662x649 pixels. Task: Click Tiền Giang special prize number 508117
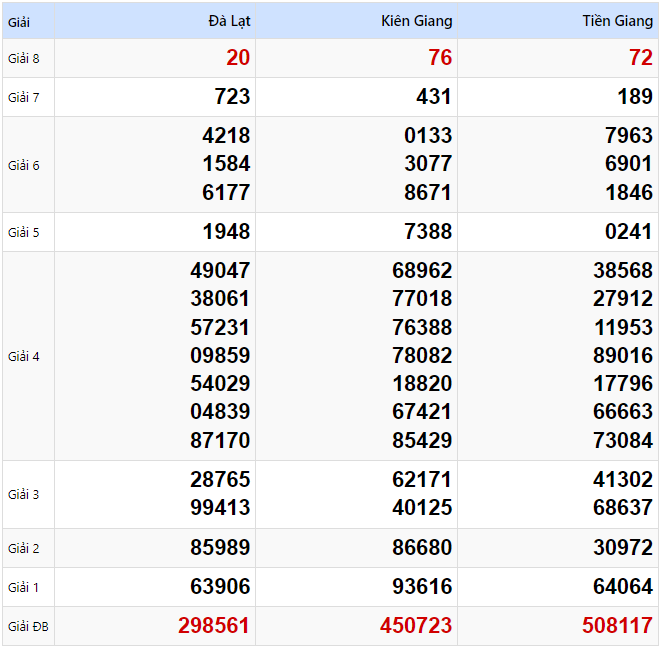coord(617,626)
